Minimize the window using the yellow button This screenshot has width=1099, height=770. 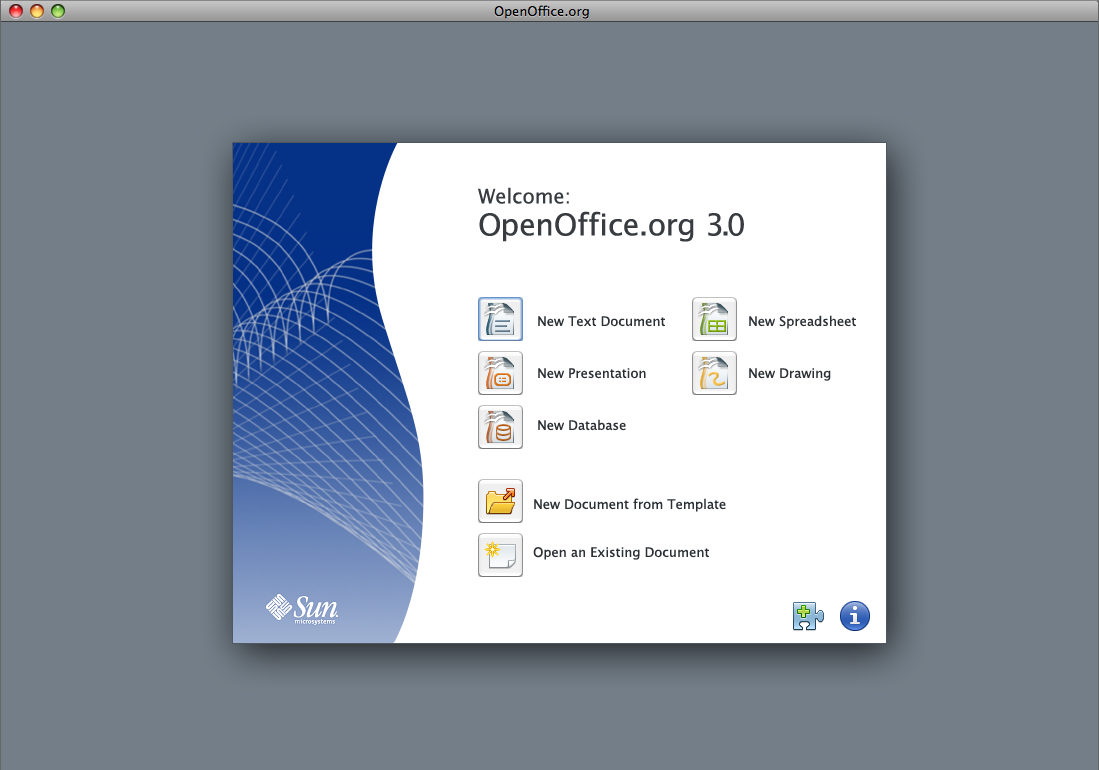click(x=37, y=11)
